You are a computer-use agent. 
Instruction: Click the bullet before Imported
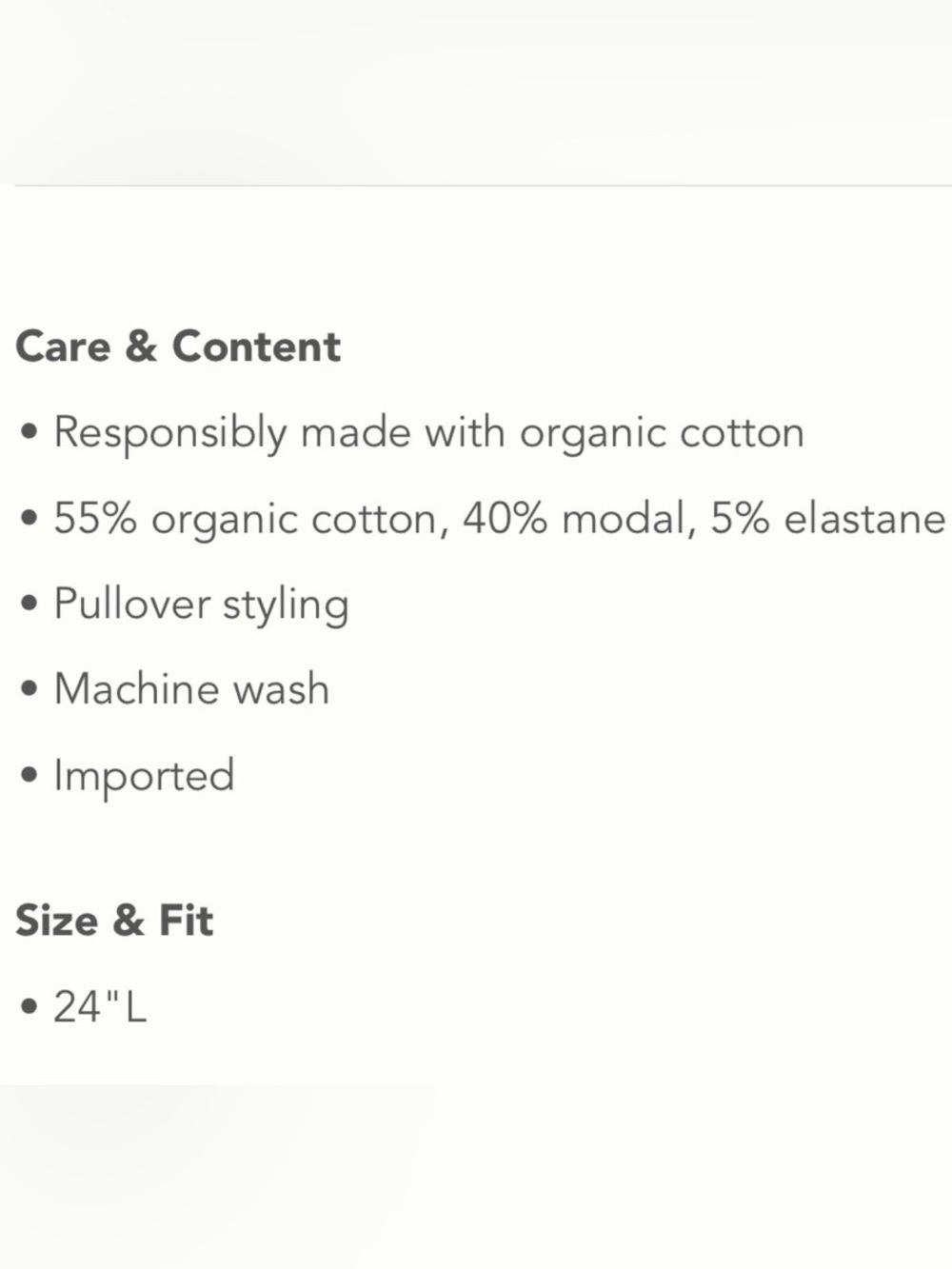click(30, 777)
